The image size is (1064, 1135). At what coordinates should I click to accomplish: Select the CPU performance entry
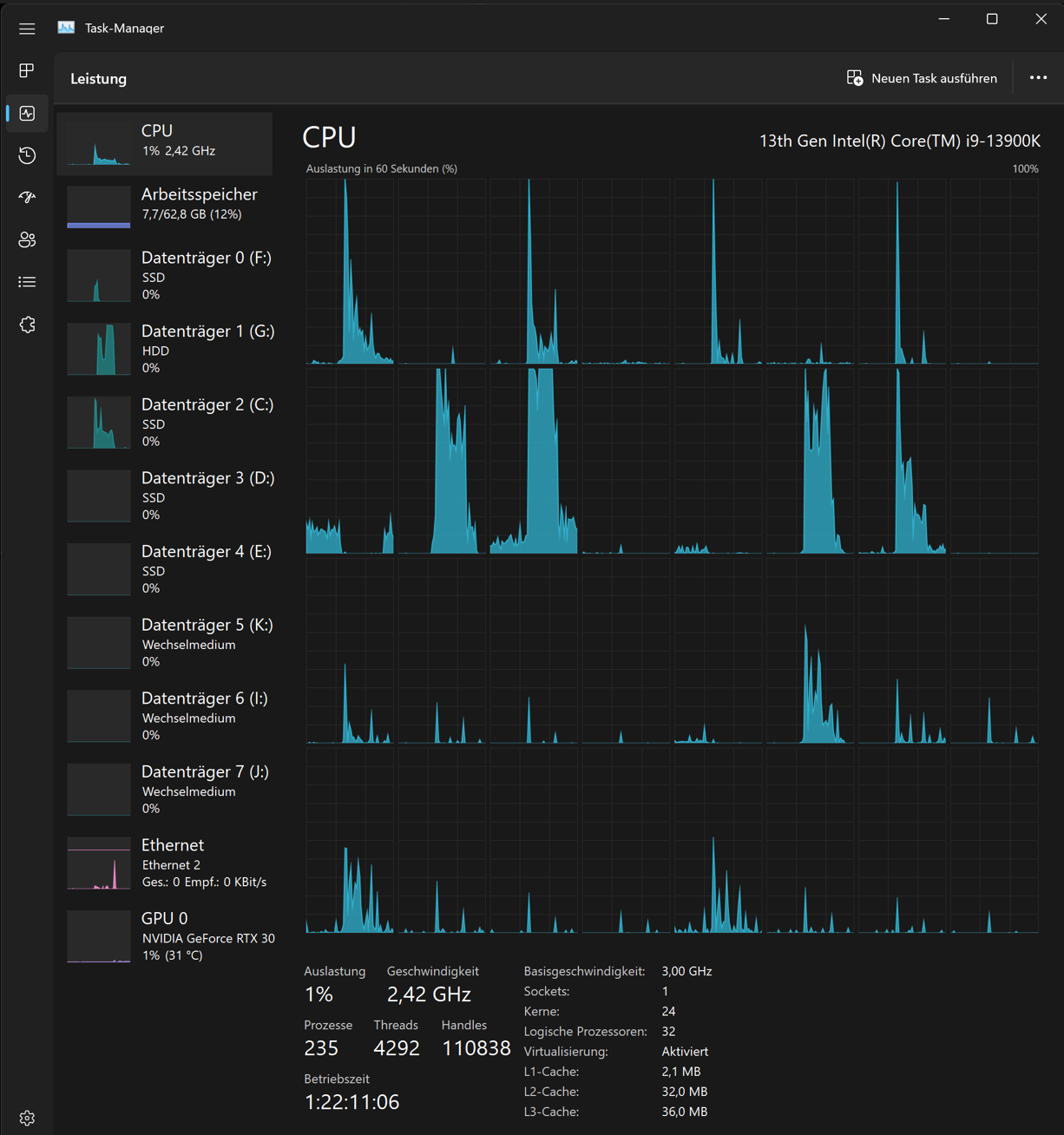[x=165, y=143]
